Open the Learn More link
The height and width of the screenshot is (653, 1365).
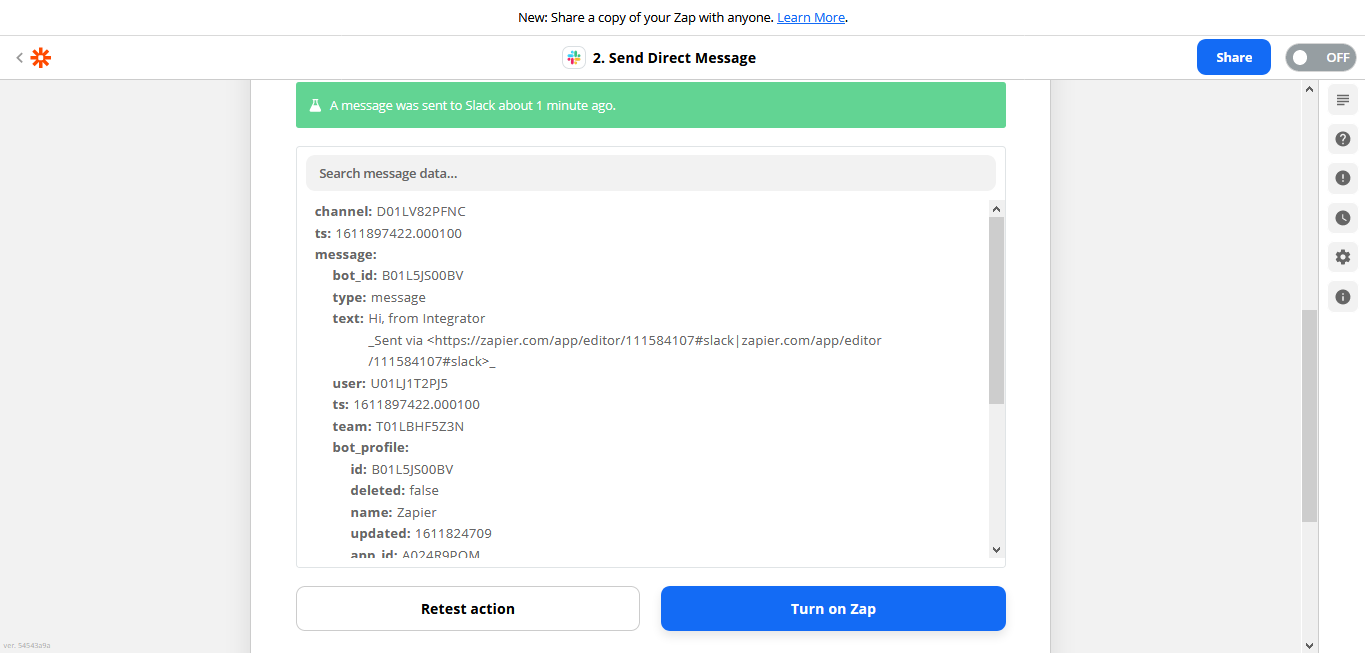tap(810, 18)
